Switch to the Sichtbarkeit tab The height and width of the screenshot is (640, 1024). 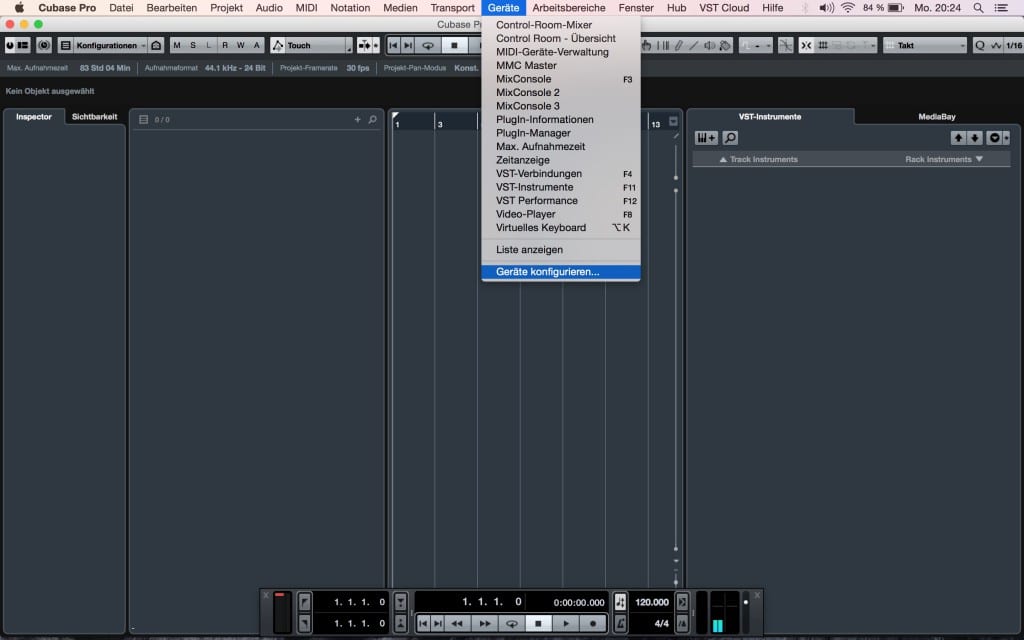95,117
